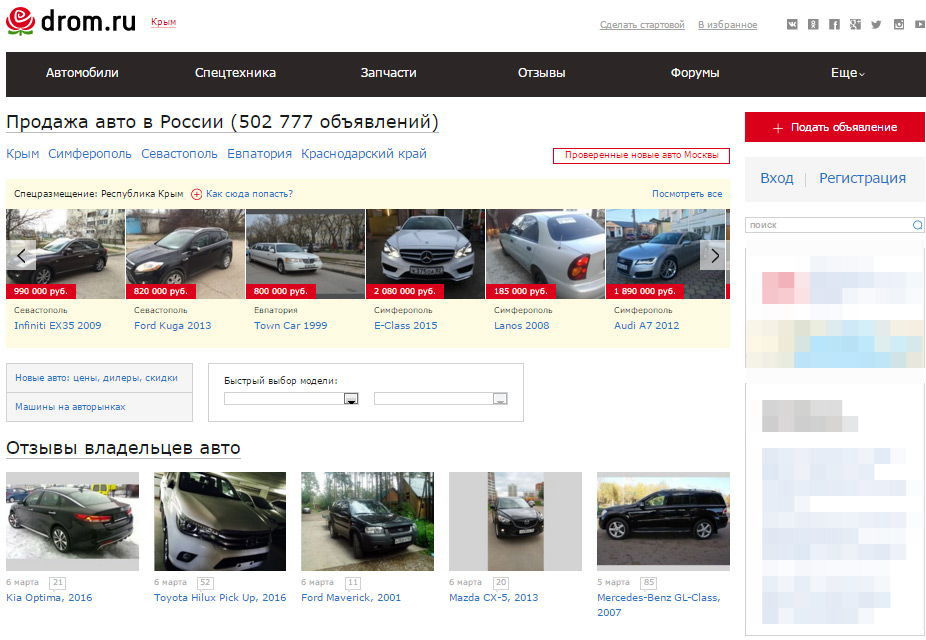Change region via 'Крым' selector
Screen dimensions: 926x640
(163, 22)
